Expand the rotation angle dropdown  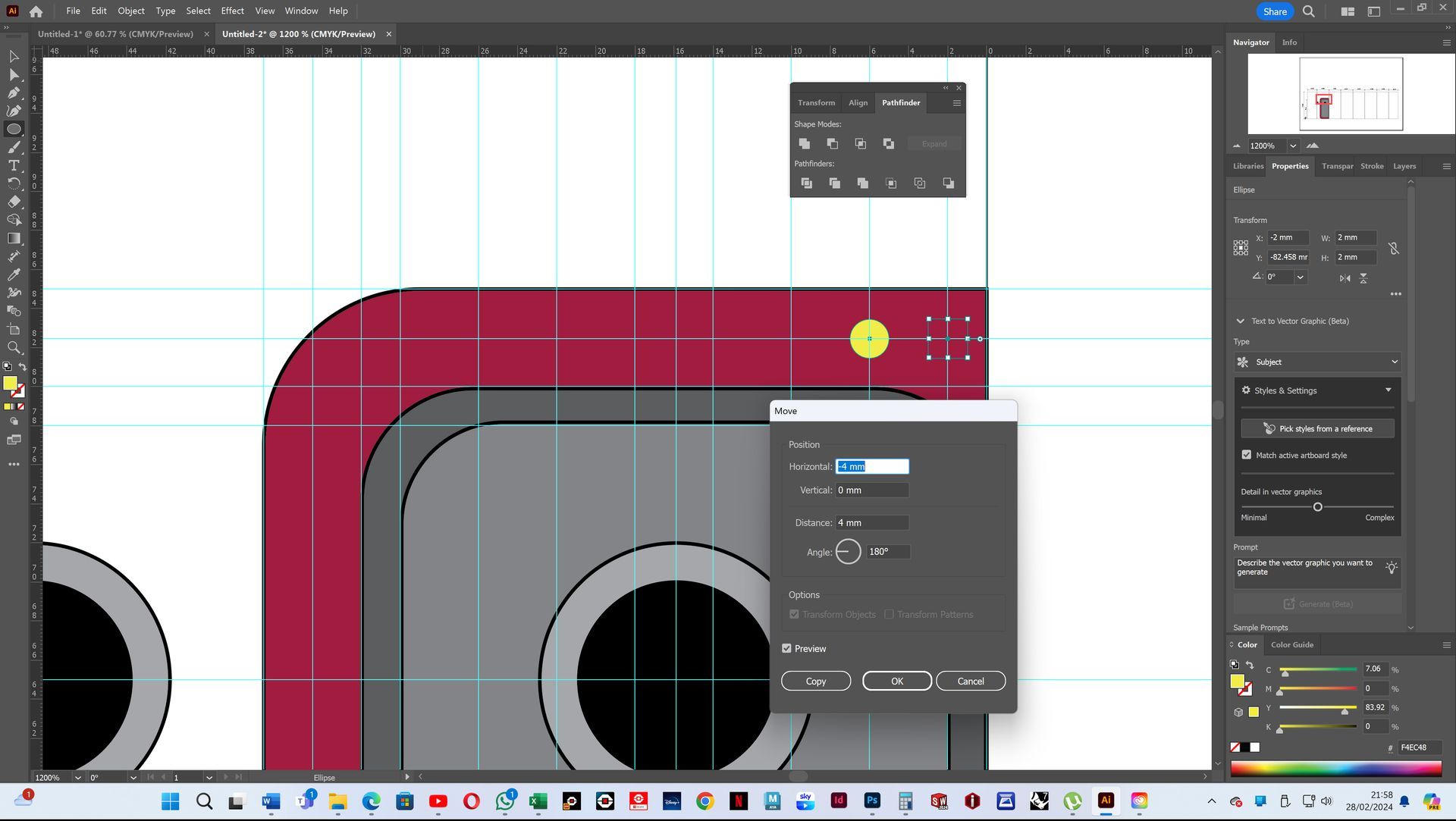pyautogui.click(x=1300, y=277)
